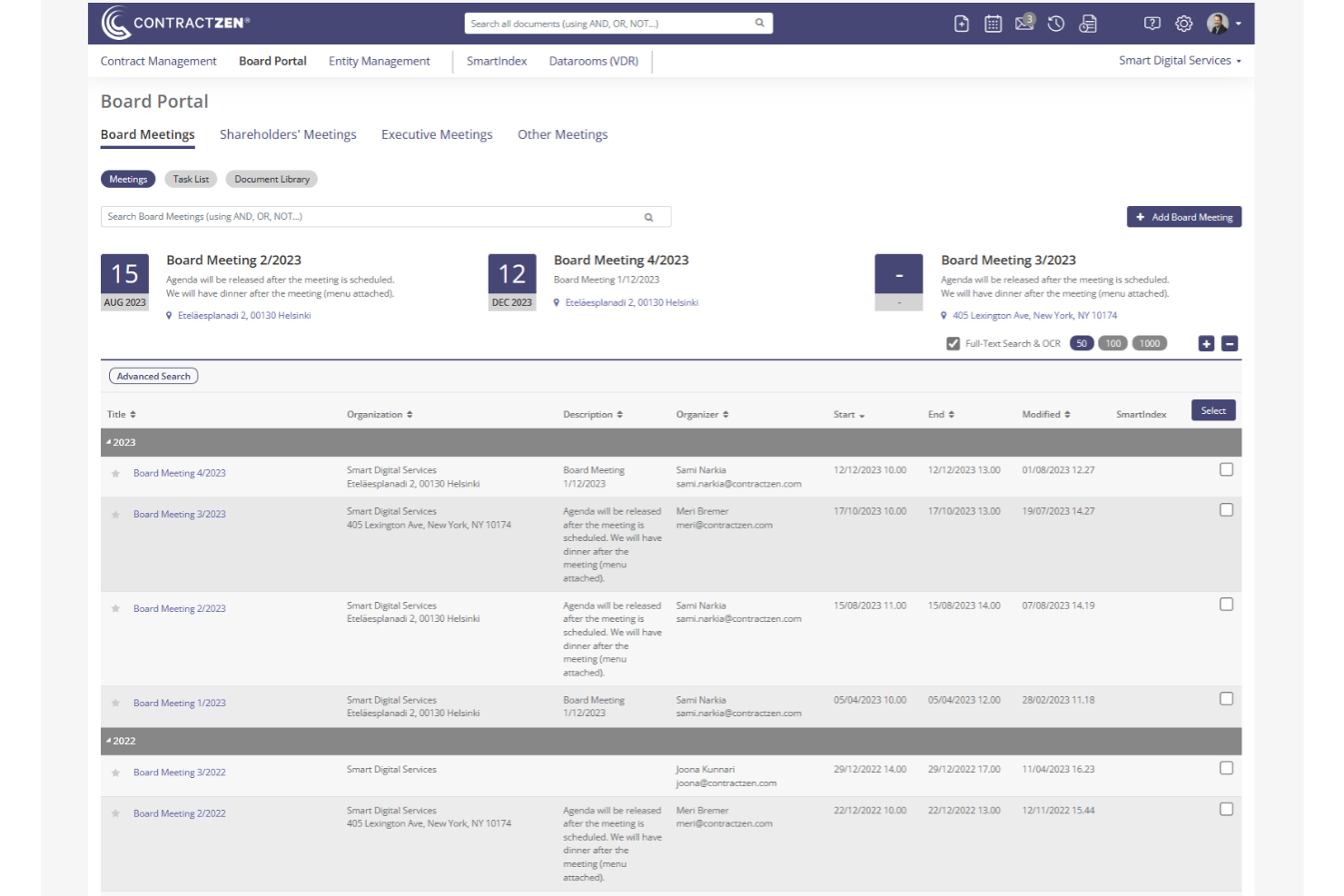This screenshot has height=896, width=1344.
Task: Open SmartIndex in the navigation
Action: [x=497, y=61]
